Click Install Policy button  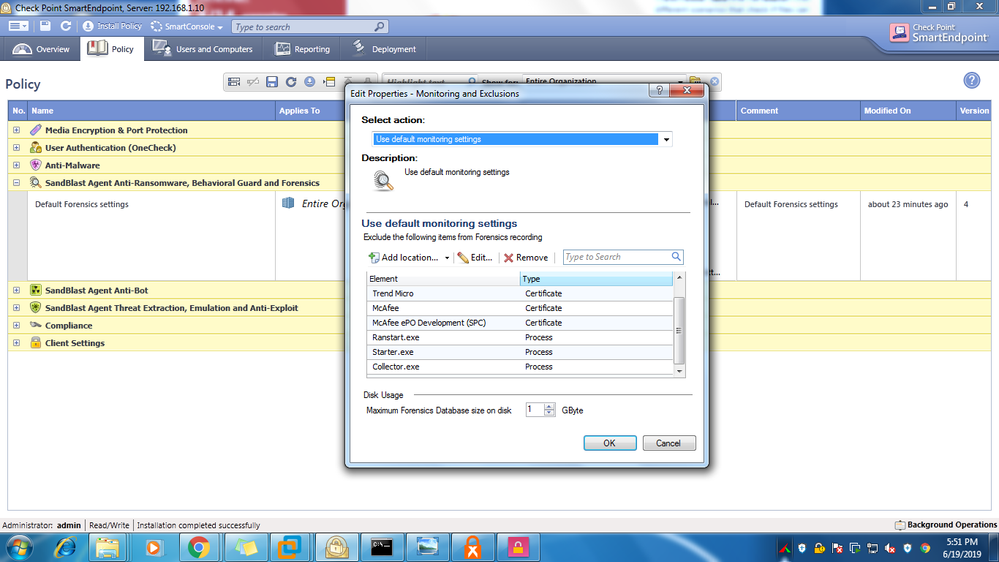pos(112,26)
